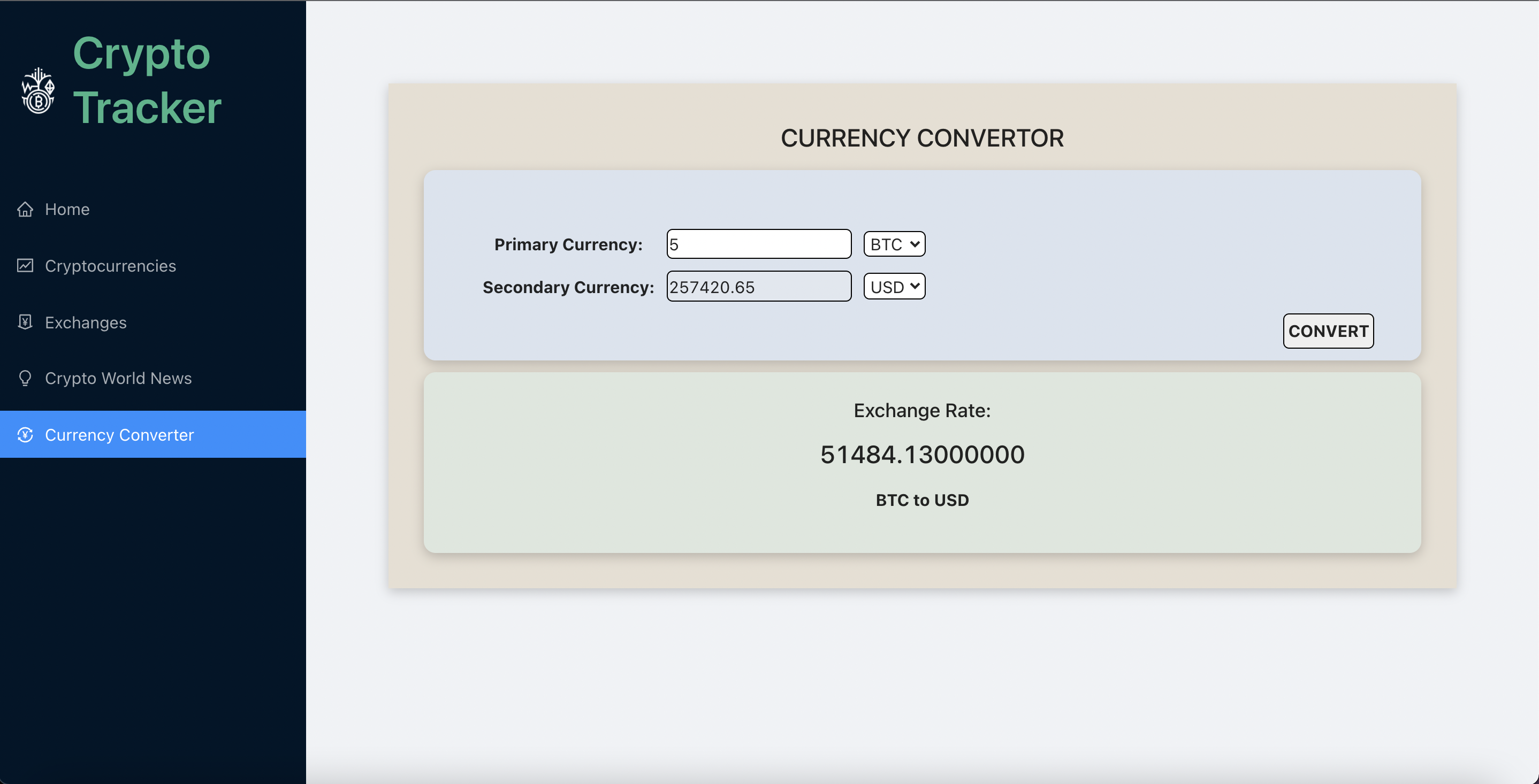Select the exchange rate result value
The image size is (1539, 784).
pyautogui.click(x=922, y=454)
